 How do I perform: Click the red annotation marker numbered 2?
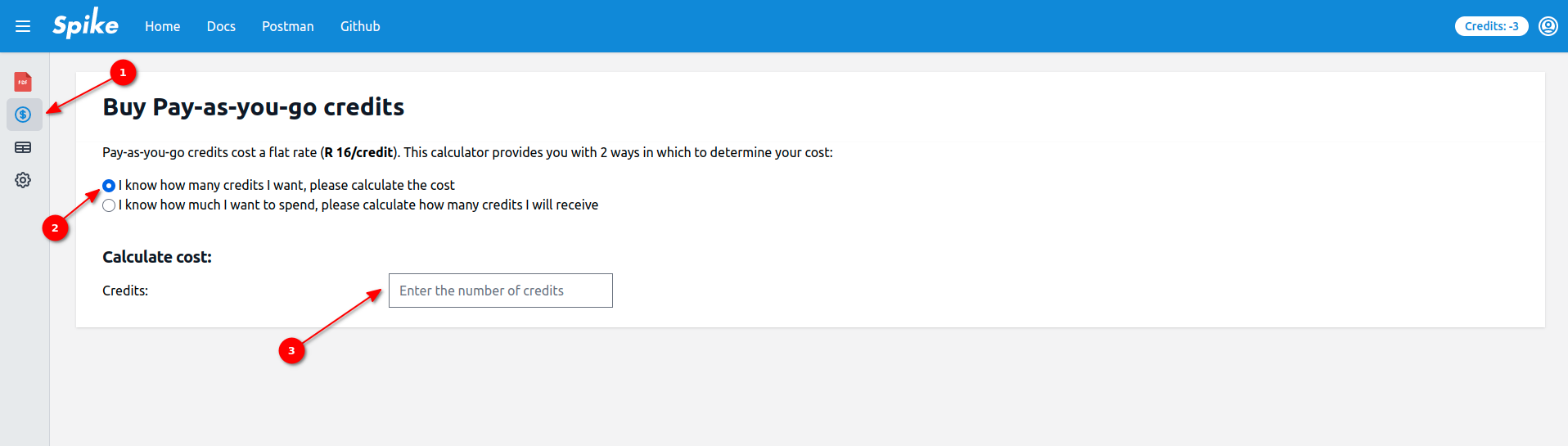[55, 228]
